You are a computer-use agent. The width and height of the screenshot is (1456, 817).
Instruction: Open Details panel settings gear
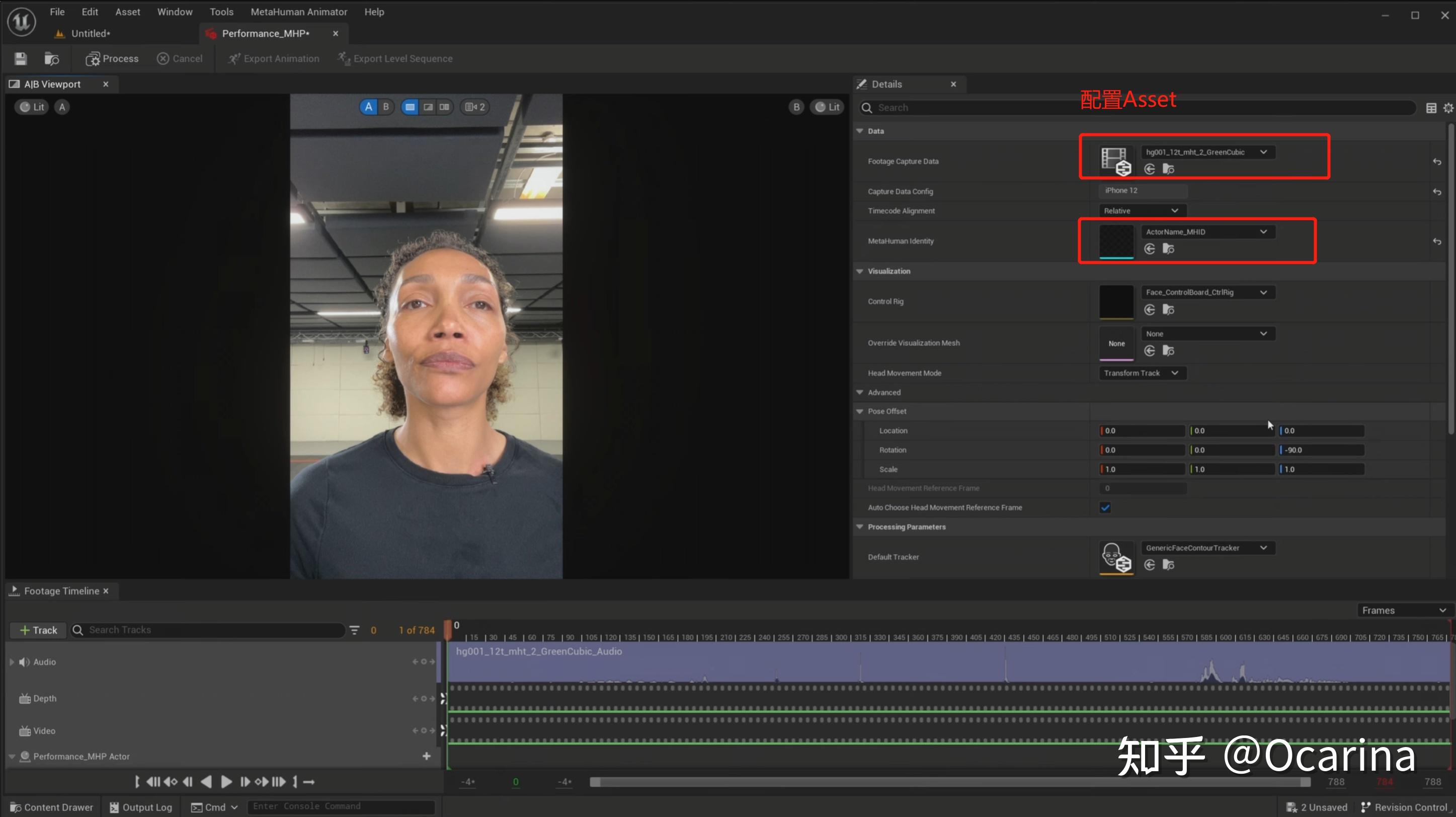[x=1447, y=107]
